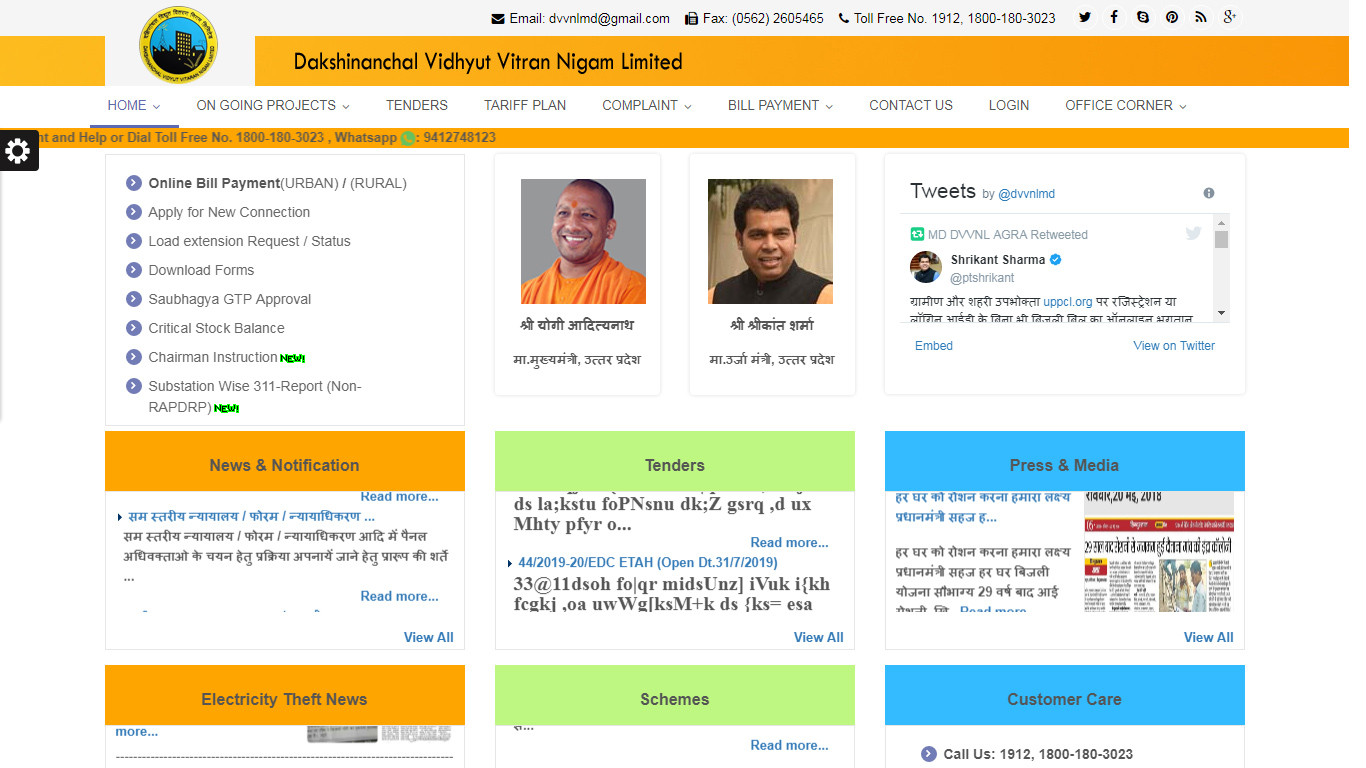The image size is (1366, 768).
Task: Expand the ON GOING PROJECTS dropdown
Action: point(273,105)
